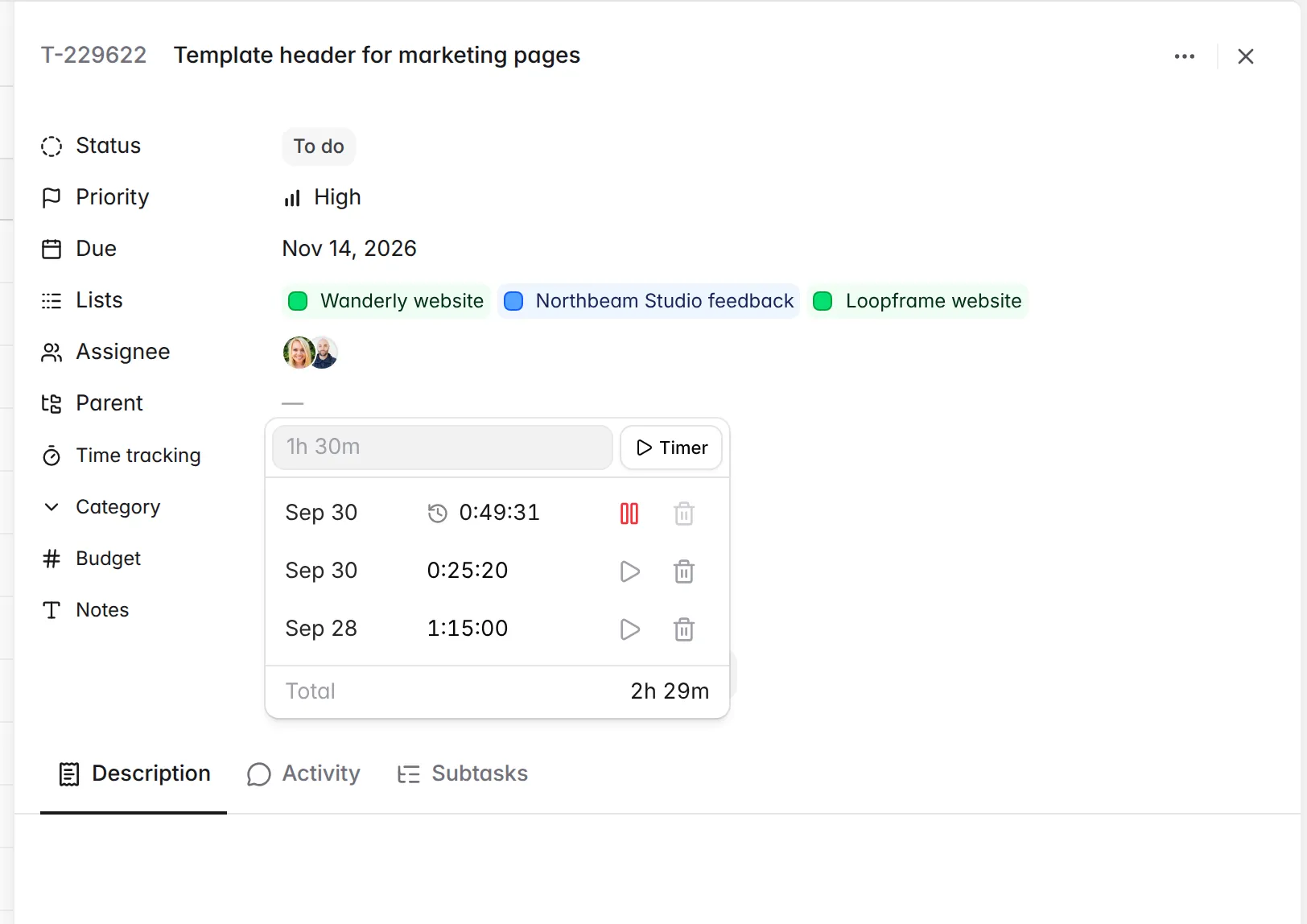Resume the Sep 28 1:15:00 entry
Image resolution: width=1307 pixels, height=924 pixels.
coord(629,629)
